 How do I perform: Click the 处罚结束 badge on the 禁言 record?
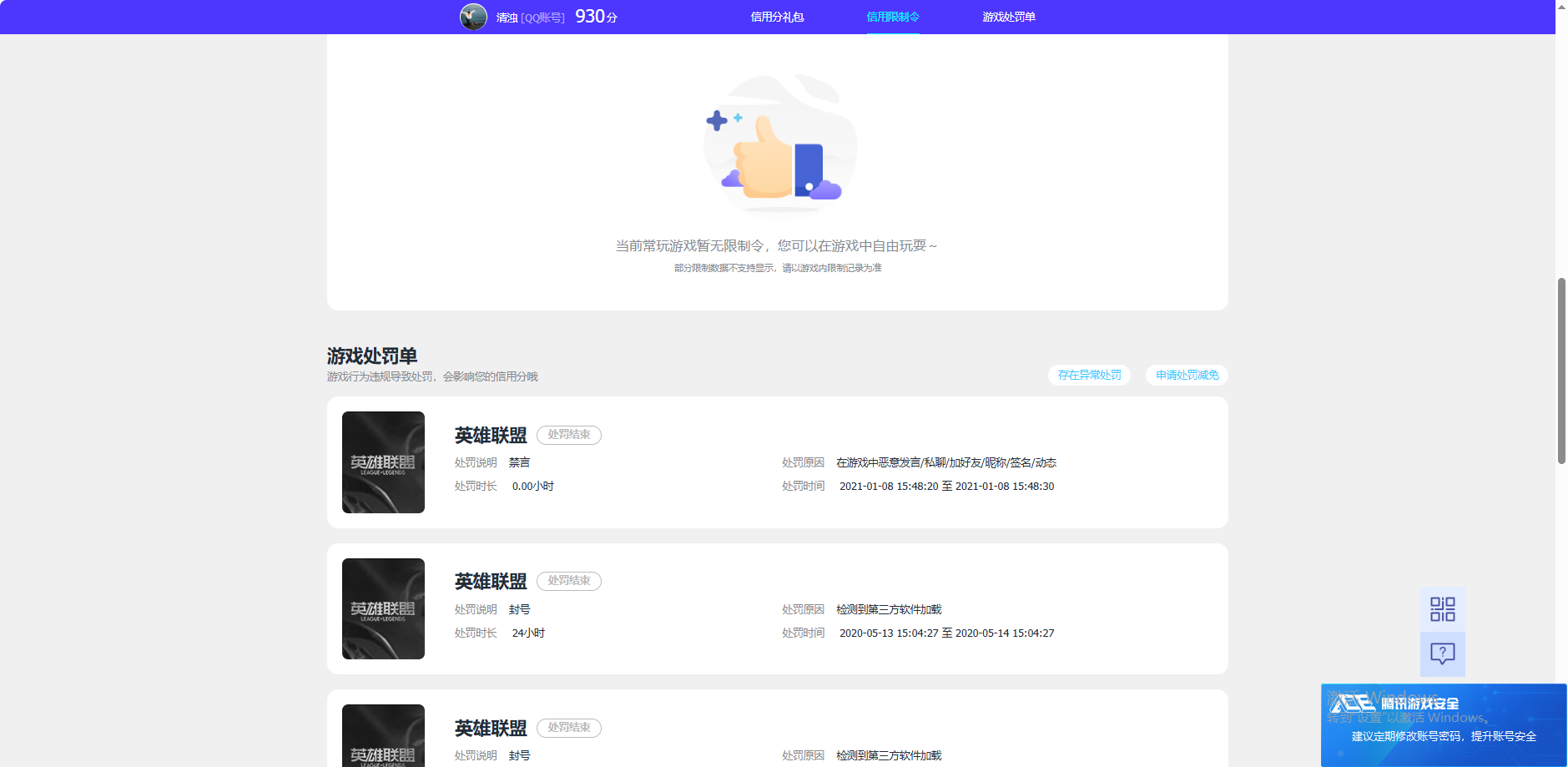569,435
